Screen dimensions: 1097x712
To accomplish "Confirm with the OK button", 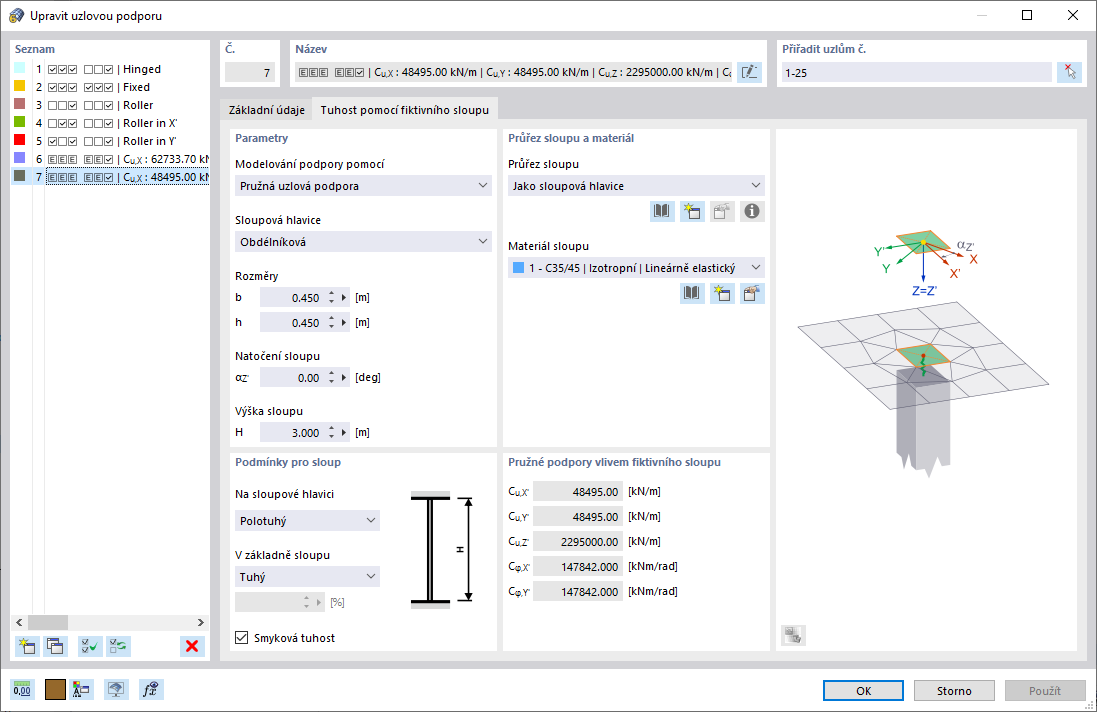I will (863, 690).
